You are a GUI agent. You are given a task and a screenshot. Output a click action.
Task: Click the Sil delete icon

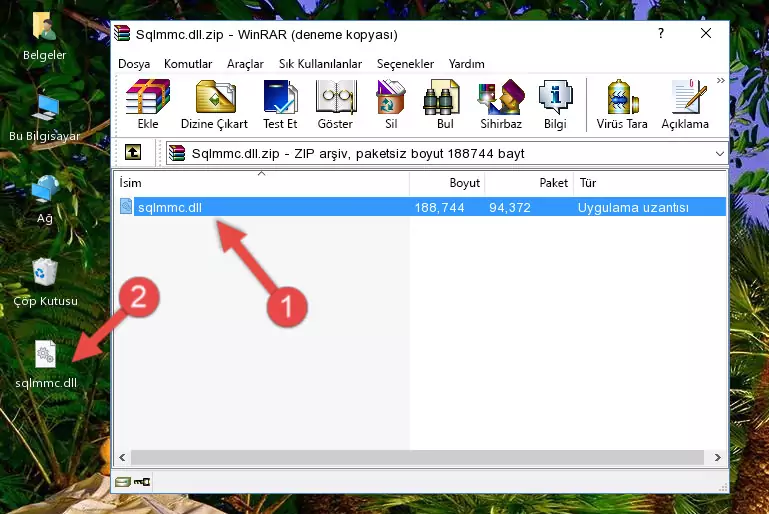click(391, 104)
